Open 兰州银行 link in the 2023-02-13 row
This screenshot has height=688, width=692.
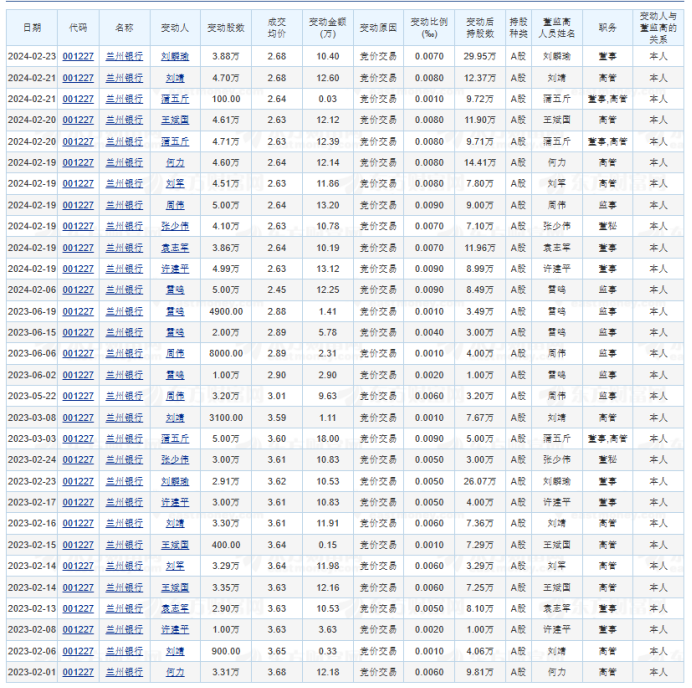point(124,609)
